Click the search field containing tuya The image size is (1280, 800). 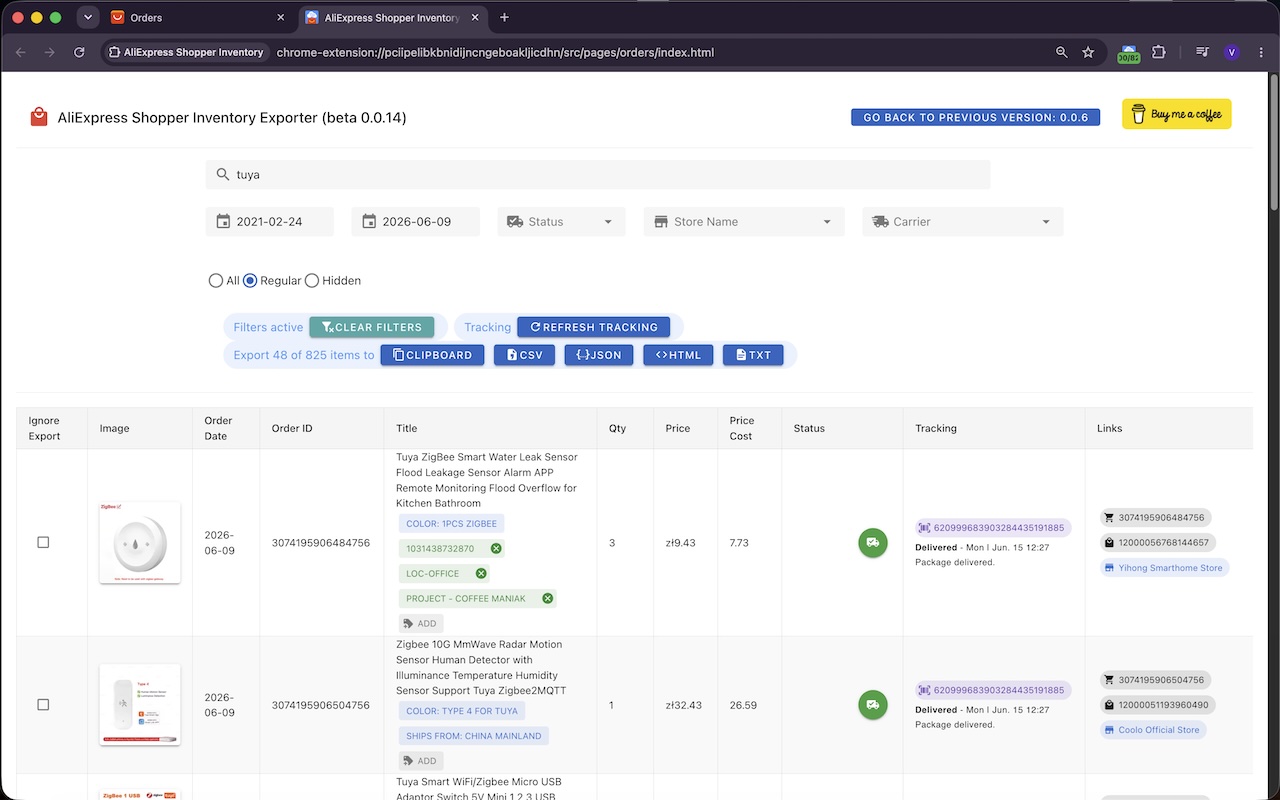(x=598, y=174)
